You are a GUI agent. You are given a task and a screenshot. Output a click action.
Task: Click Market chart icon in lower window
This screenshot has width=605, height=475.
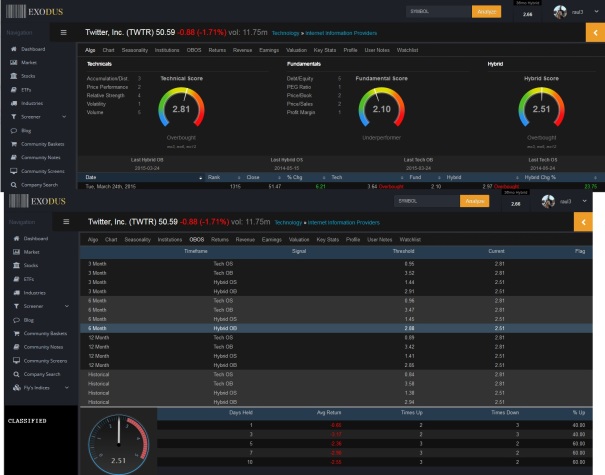coord(16,252)
